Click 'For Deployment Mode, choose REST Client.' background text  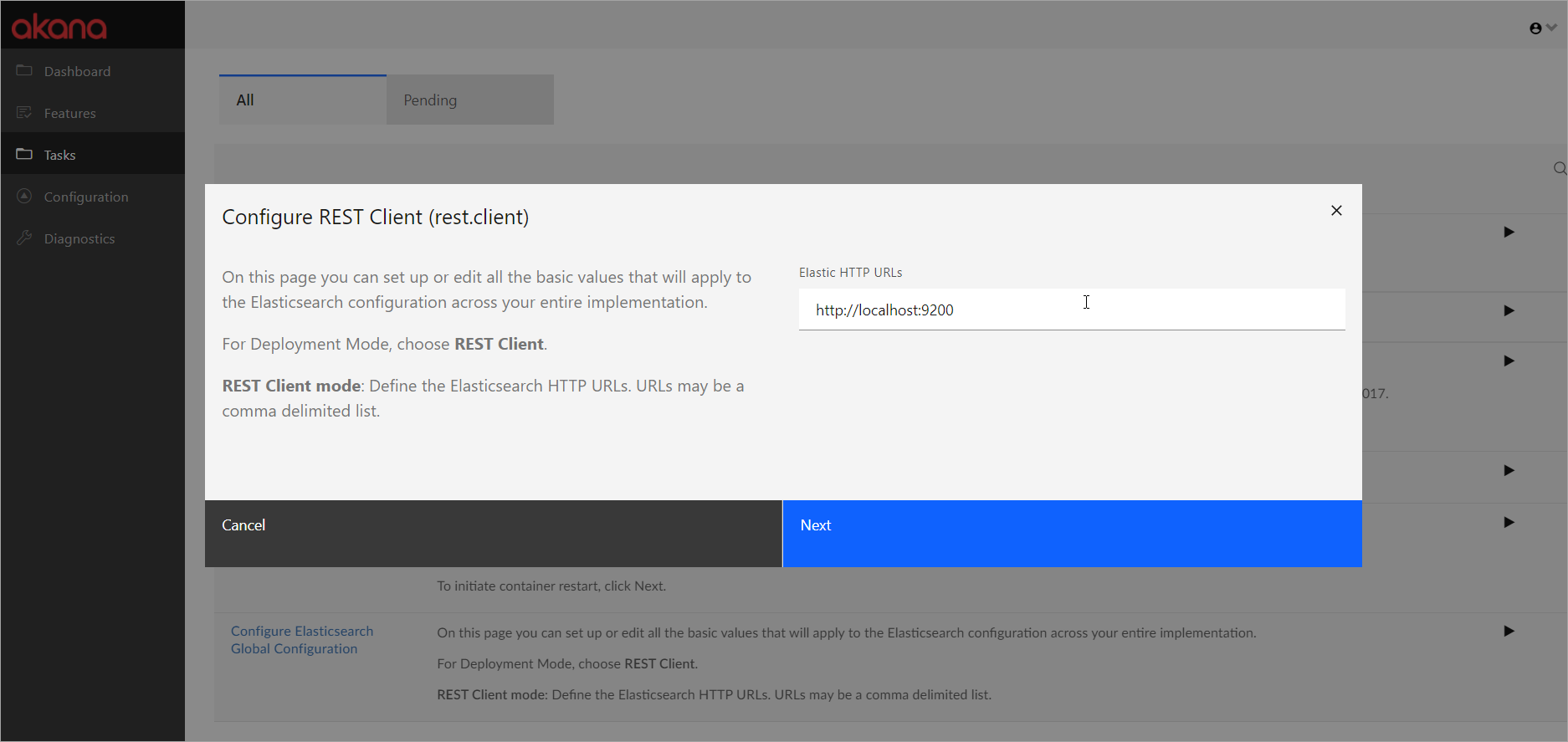(x=567, y=663)
